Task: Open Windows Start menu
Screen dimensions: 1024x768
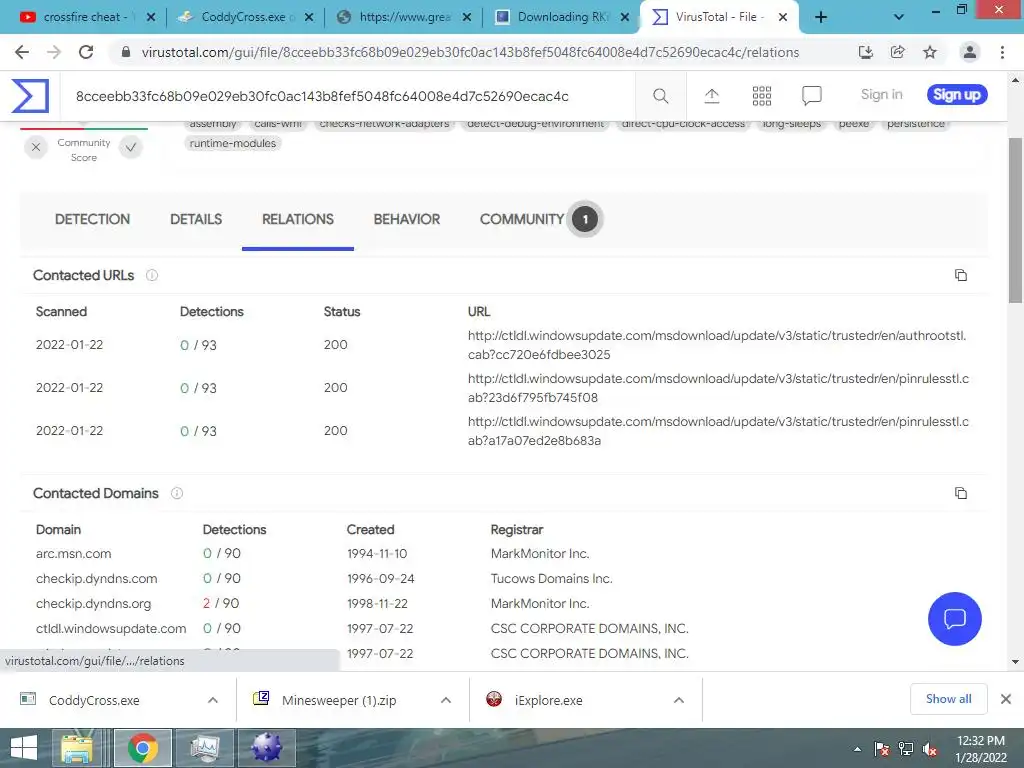Action: click(24, 748)
